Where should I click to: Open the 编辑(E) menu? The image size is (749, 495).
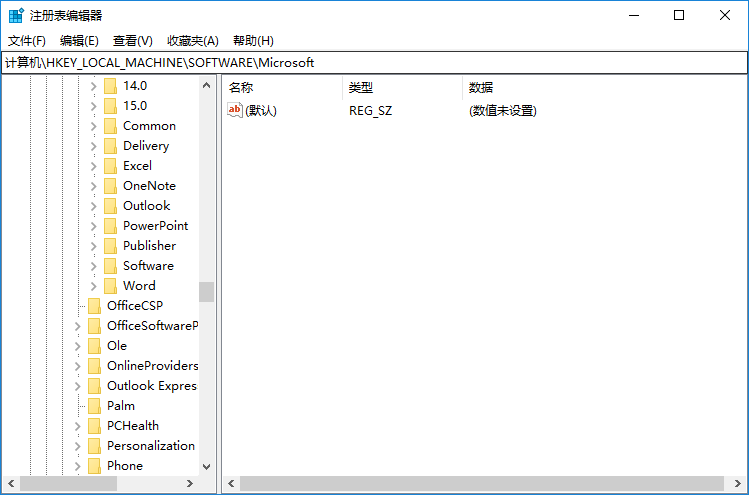click(79, 41)
